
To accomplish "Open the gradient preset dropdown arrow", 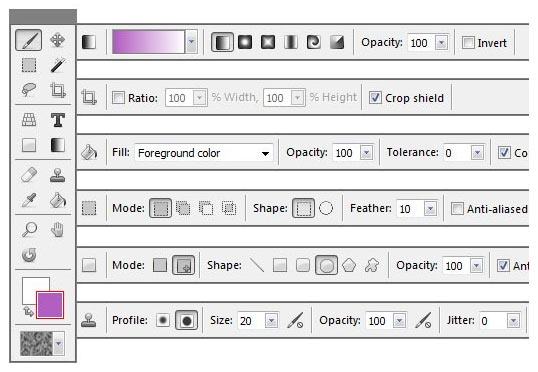I will point(191,42).
